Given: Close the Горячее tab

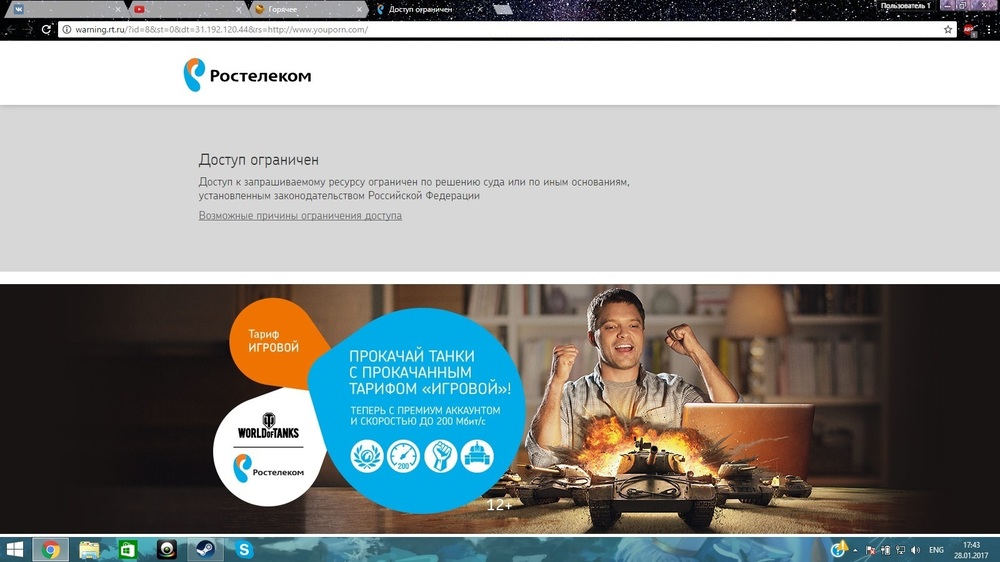Looking at the screenshot, I should (359, 10).
